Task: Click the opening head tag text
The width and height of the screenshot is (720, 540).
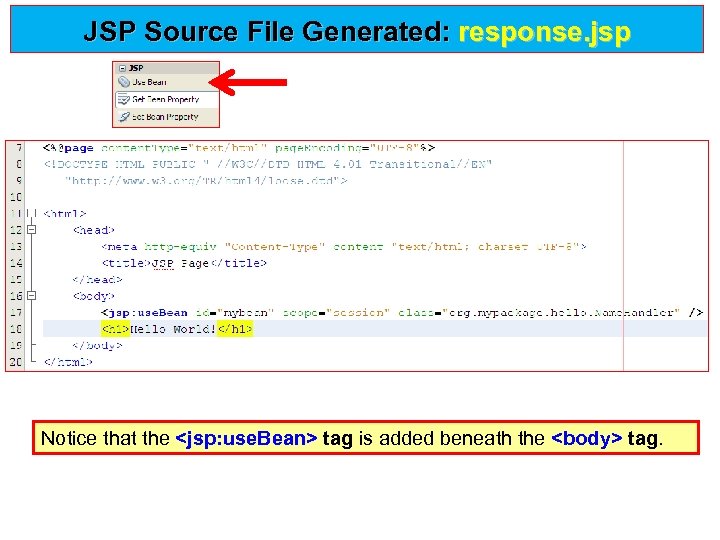Action: [94, 230]
